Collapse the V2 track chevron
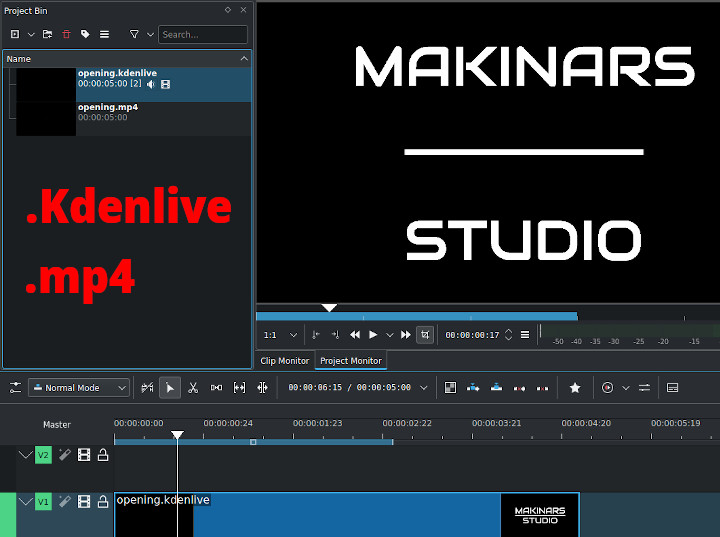720x537 pixels. pos(25,455)
